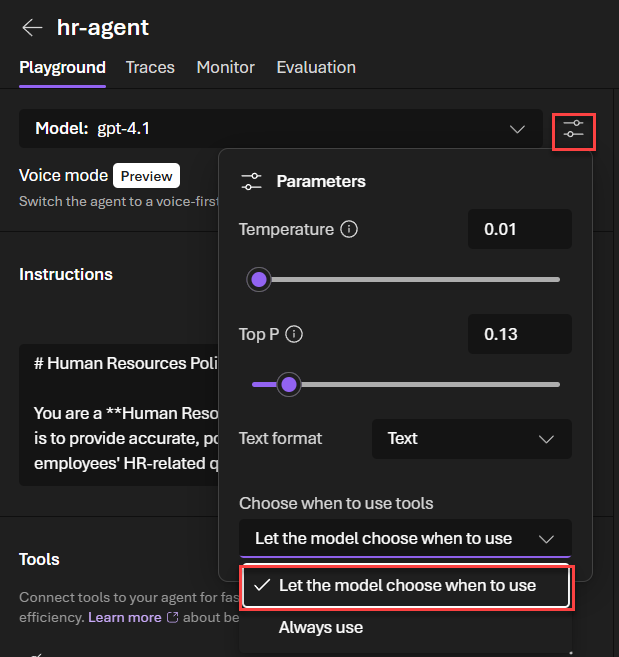Image resolution: width=619 pixels, height=657 pixels.
Task: Click the Top P info icon
Action: pos(295,335)
